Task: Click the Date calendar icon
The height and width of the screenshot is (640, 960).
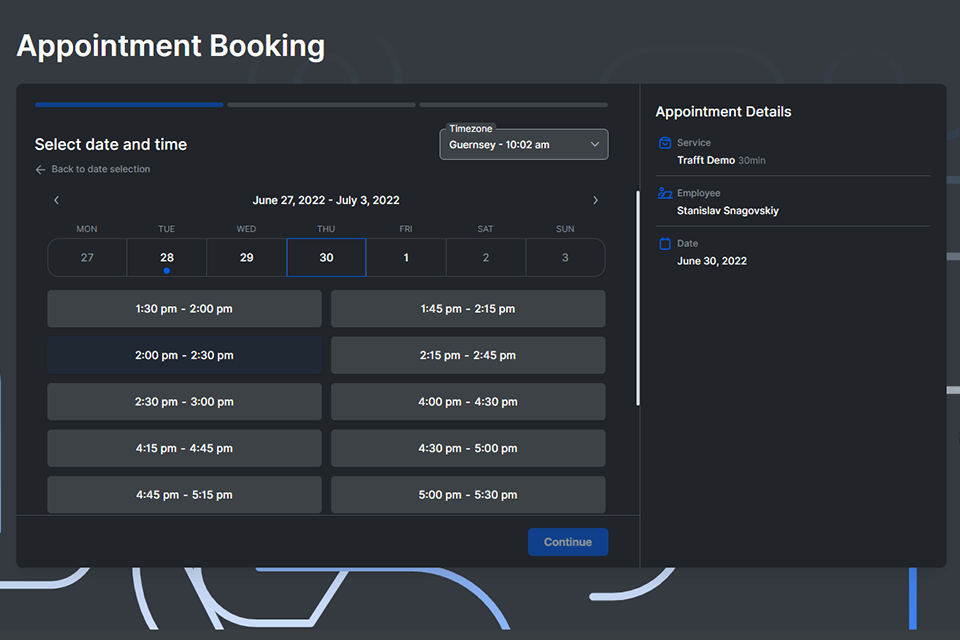Action: pos(665,243)
